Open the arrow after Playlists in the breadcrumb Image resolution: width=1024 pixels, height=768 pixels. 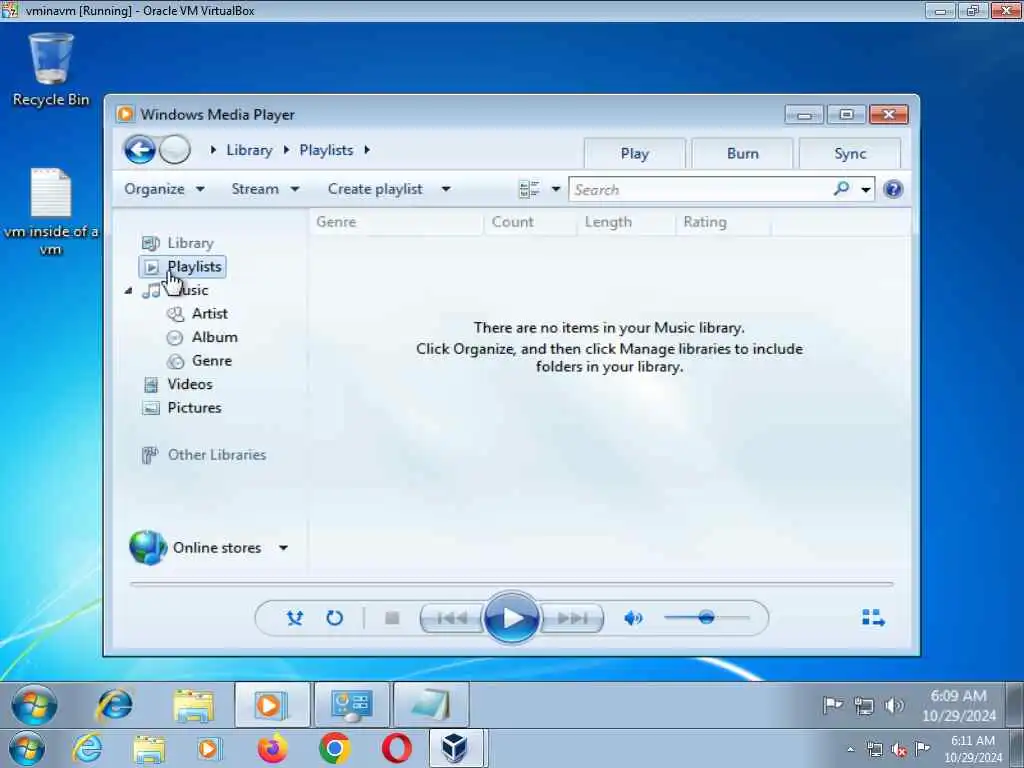point(367,150)
